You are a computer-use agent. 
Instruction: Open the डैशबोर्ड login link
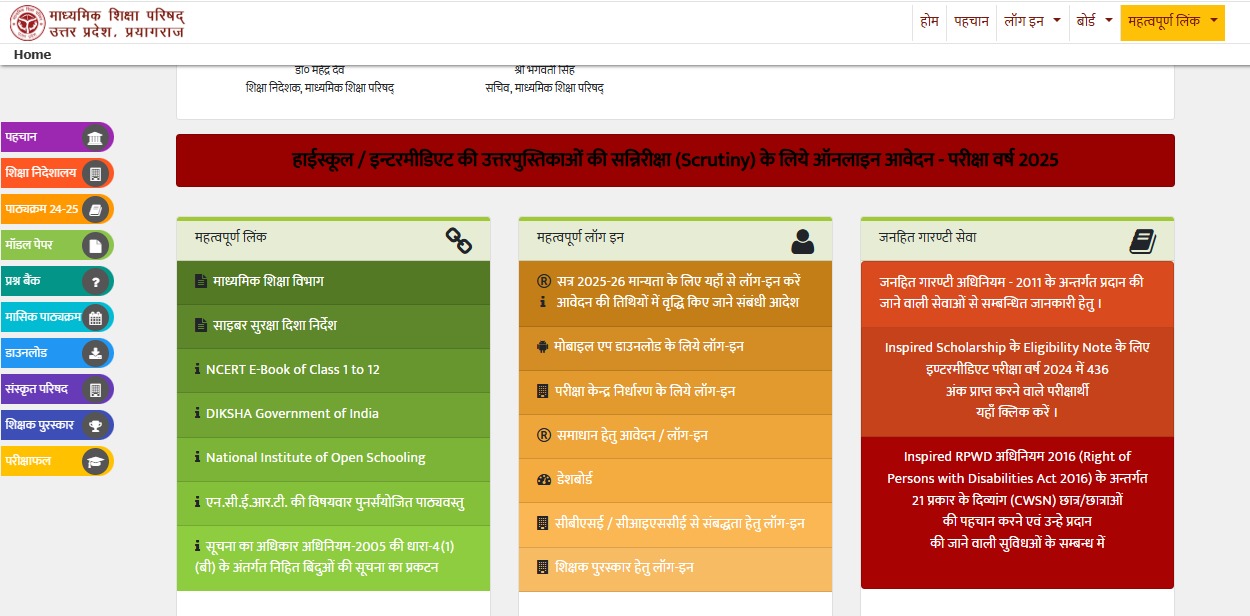(x=574, y=480)
